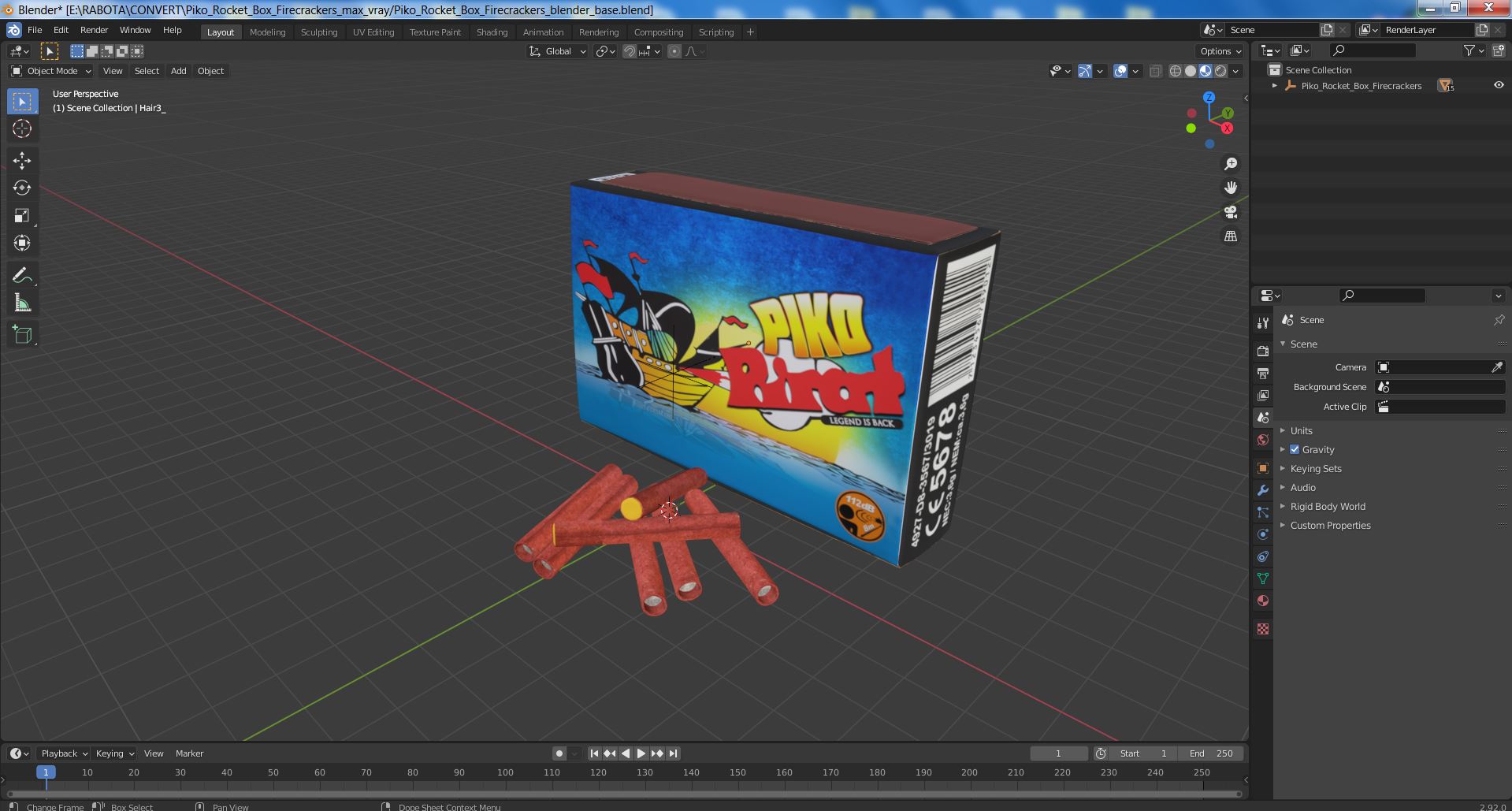Activate the Select Box tool
Viewport: 1512px width, 811px height.
(22, 102)
